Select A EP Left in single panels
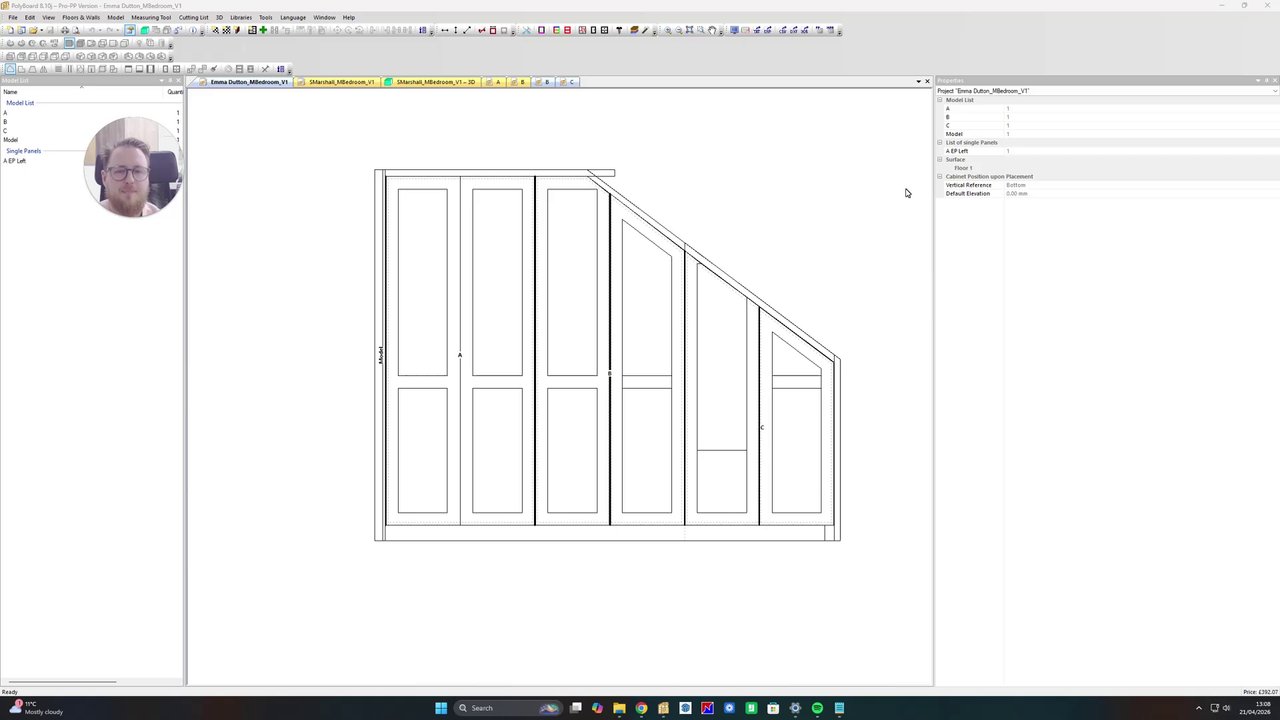 click(x=15, y=161)
